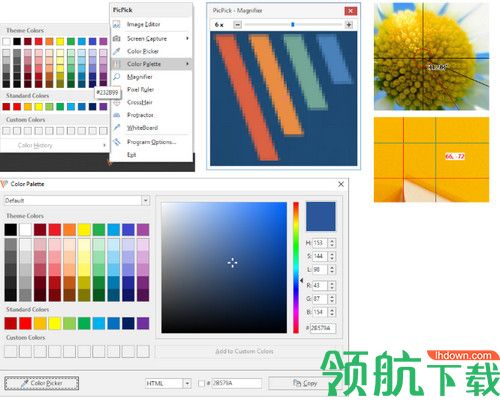
Task: Close the PicPick Magnifier window
Action: pos(351,11)
